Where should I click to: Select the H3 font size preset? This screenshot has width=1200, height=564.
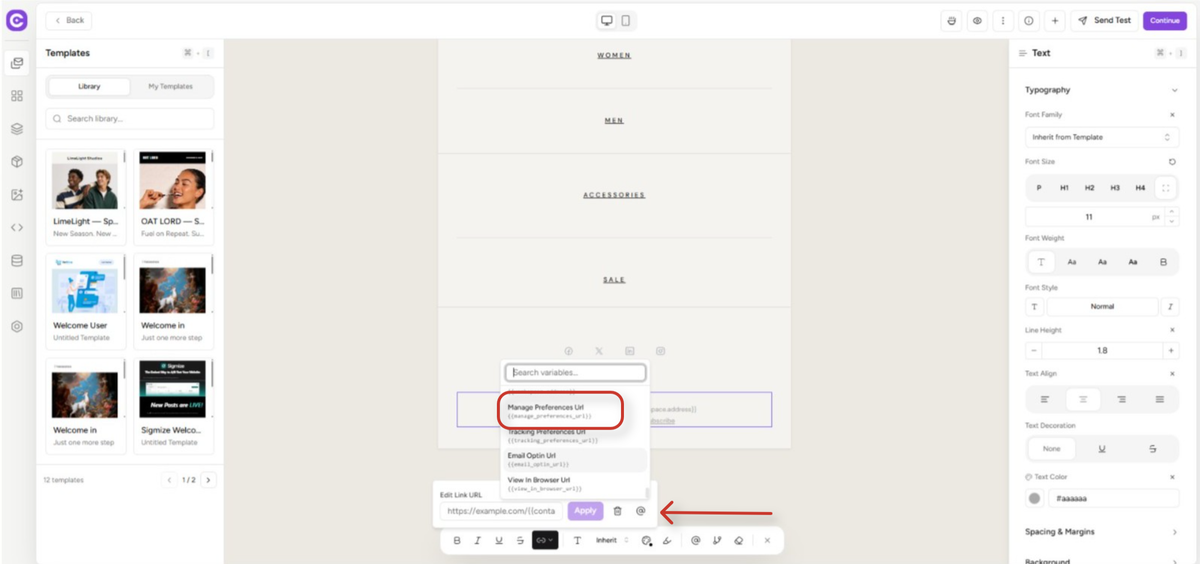click(x=1115, y=188)
